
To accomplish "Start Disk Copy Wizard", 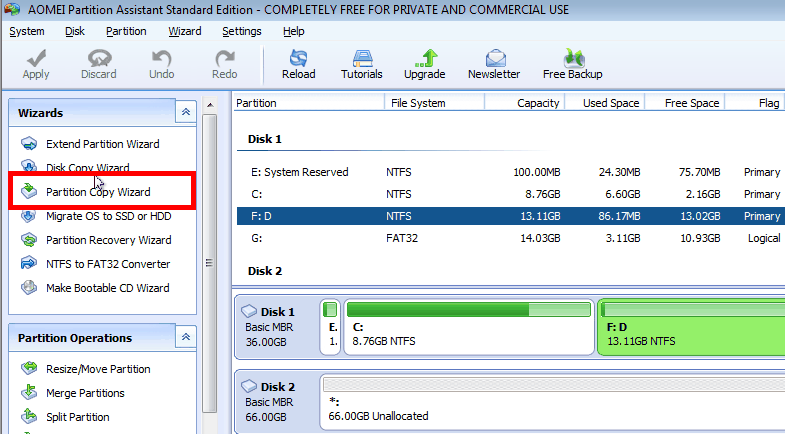I will point(88,168).
